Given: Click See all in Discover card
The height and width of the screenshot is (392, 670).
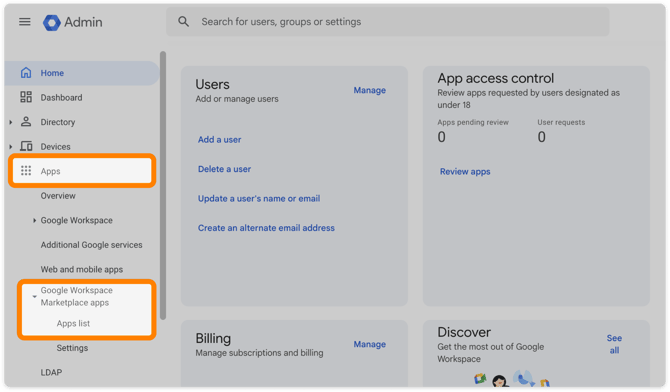Looking at the screenshot, I should coord(614,344).
